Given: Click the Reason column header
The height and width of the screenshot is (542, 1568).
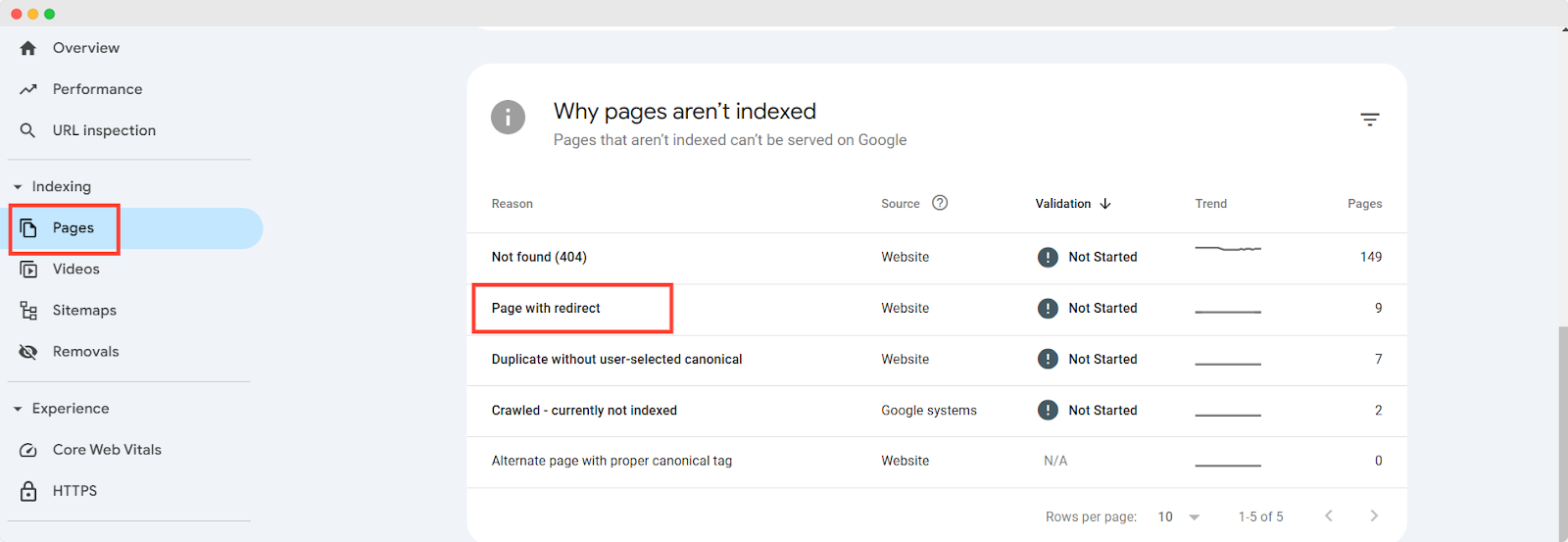Looking at the screenshot, I should click(513, 204).
